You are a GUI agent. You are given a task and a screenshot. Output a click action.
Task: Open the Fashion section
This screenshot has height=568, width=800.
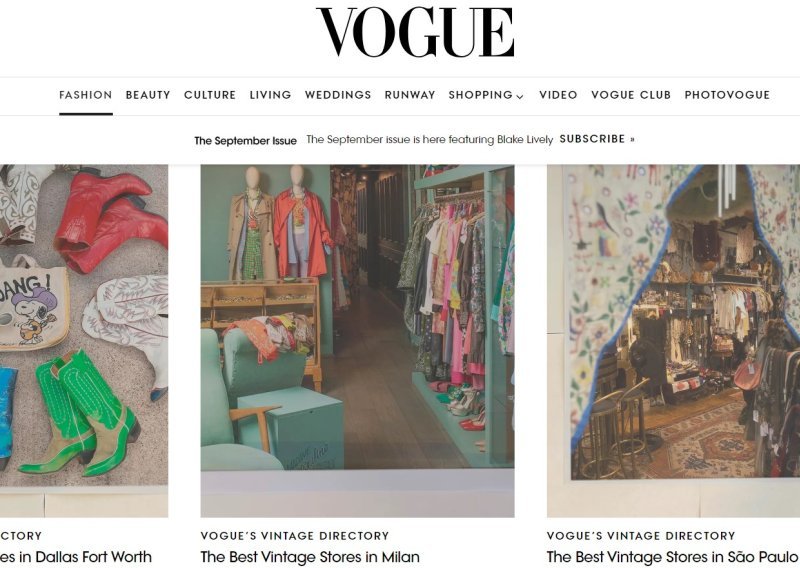(x=86, y=95)
